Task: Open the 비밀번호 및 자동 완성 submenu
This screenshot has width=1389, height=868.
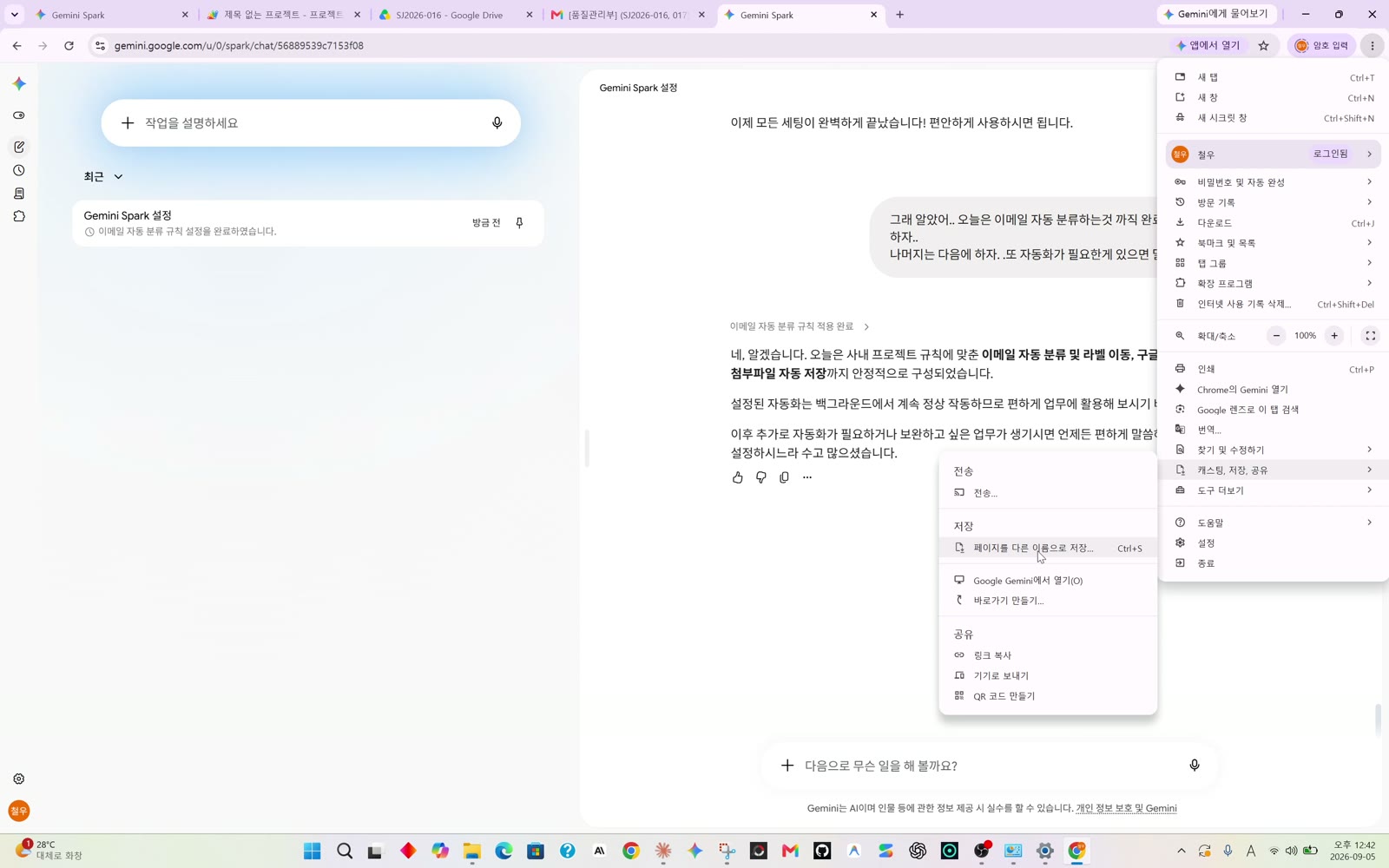Action: 1273,182
